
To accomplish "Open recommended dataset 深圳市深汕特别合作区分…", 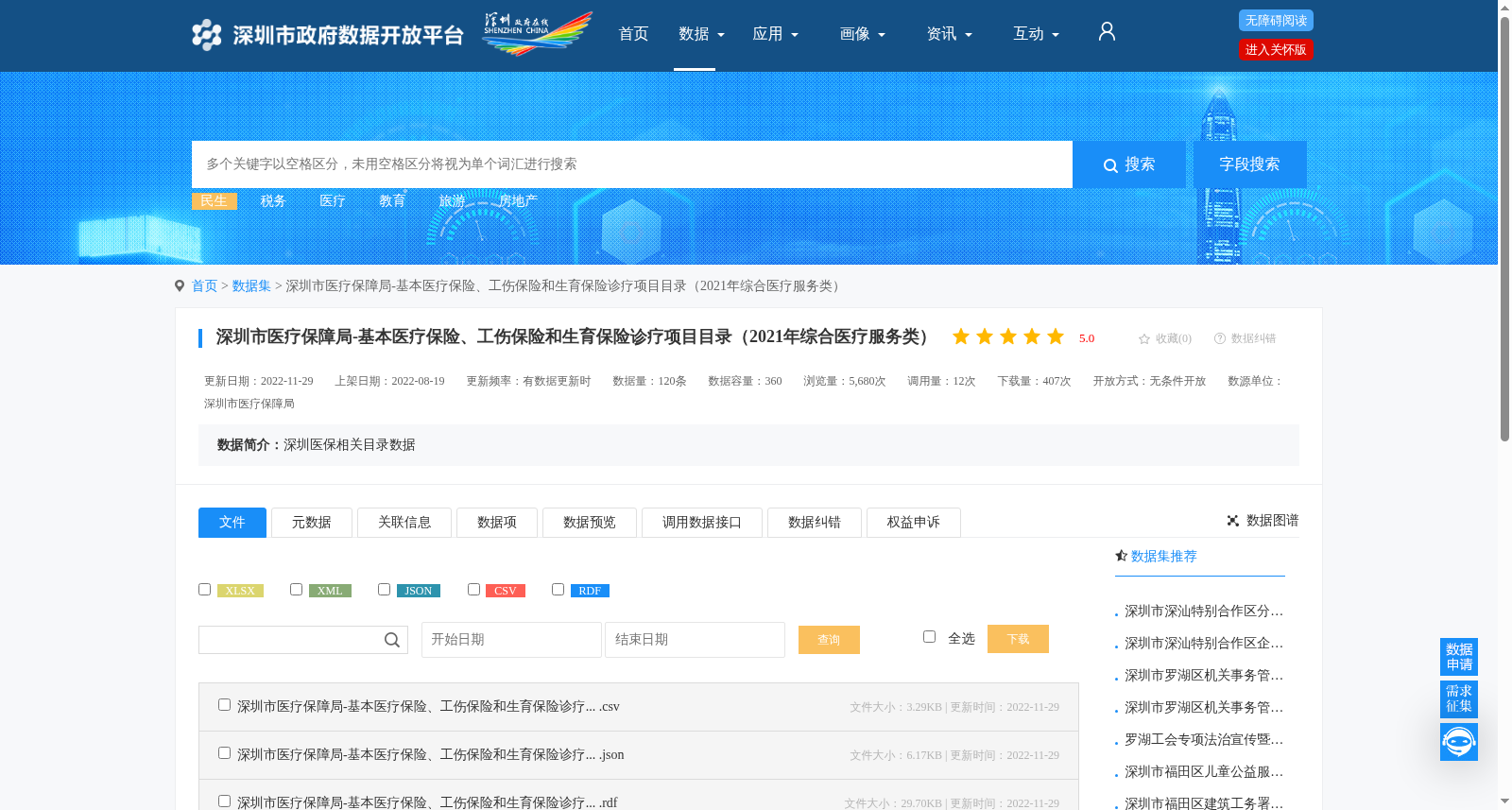I will (x=1204, y=612).
